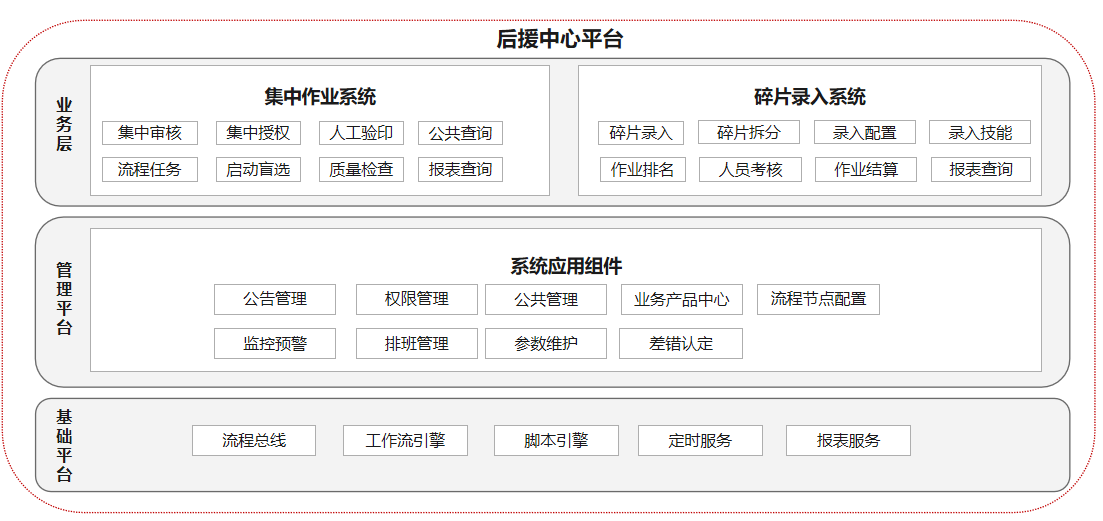The height and width of the screenshot is (521, 1103).
Task: Open the 人工验印 box
Action: click(x=361, y=133)
